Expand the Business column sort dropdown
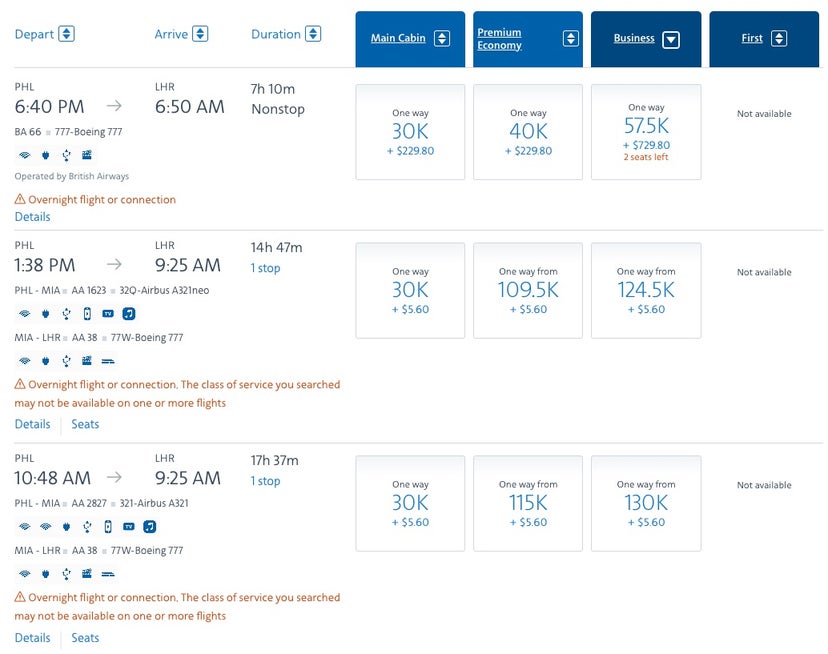828x654 pixels. pyautogui.click(x=672, y=39)
